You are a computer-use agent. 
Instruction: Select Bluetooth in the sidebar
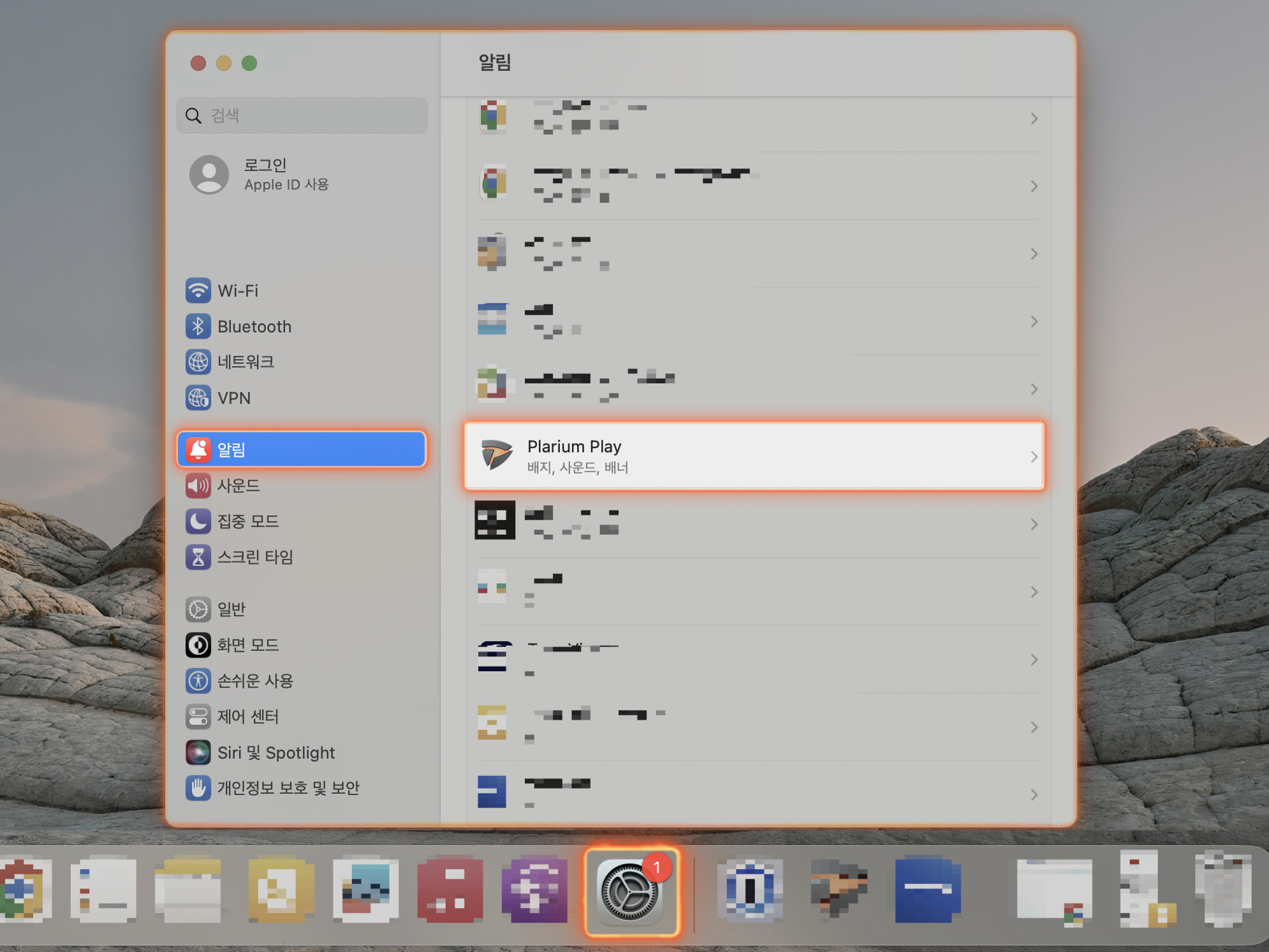302,326
